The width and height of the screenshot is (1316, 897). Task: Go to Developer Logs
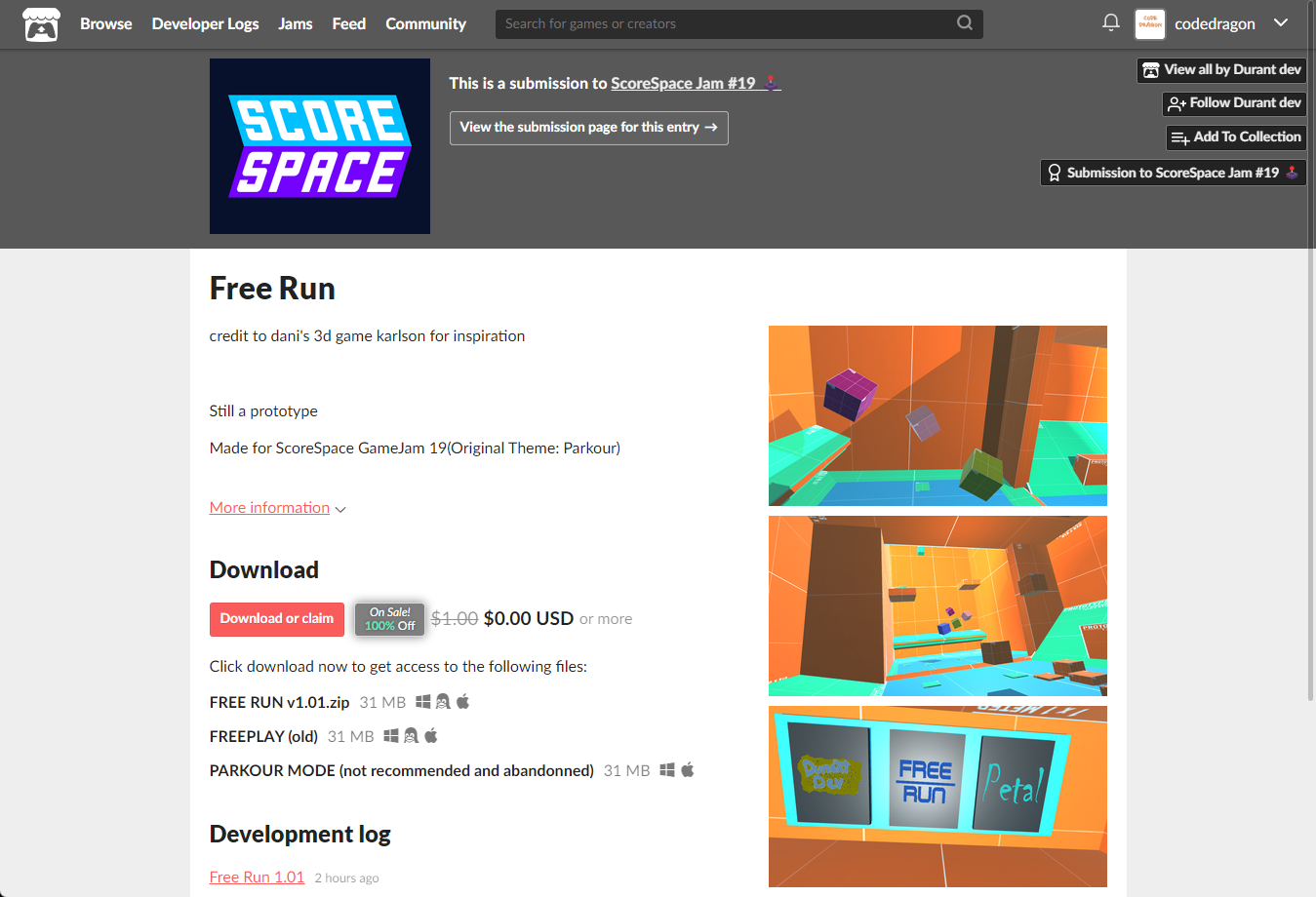tap(205, 23)
